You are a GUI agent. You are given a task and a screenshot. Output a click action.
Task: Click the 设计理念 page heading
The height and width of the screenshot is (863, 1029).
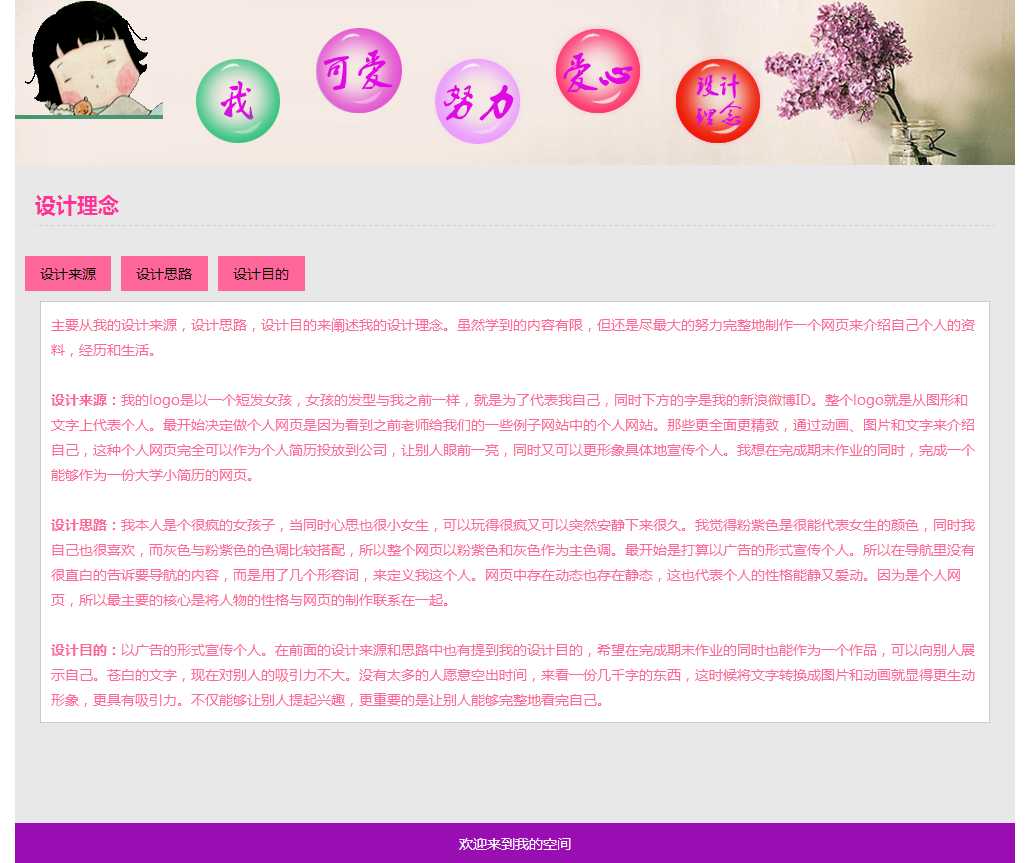[x=77, y=206]
